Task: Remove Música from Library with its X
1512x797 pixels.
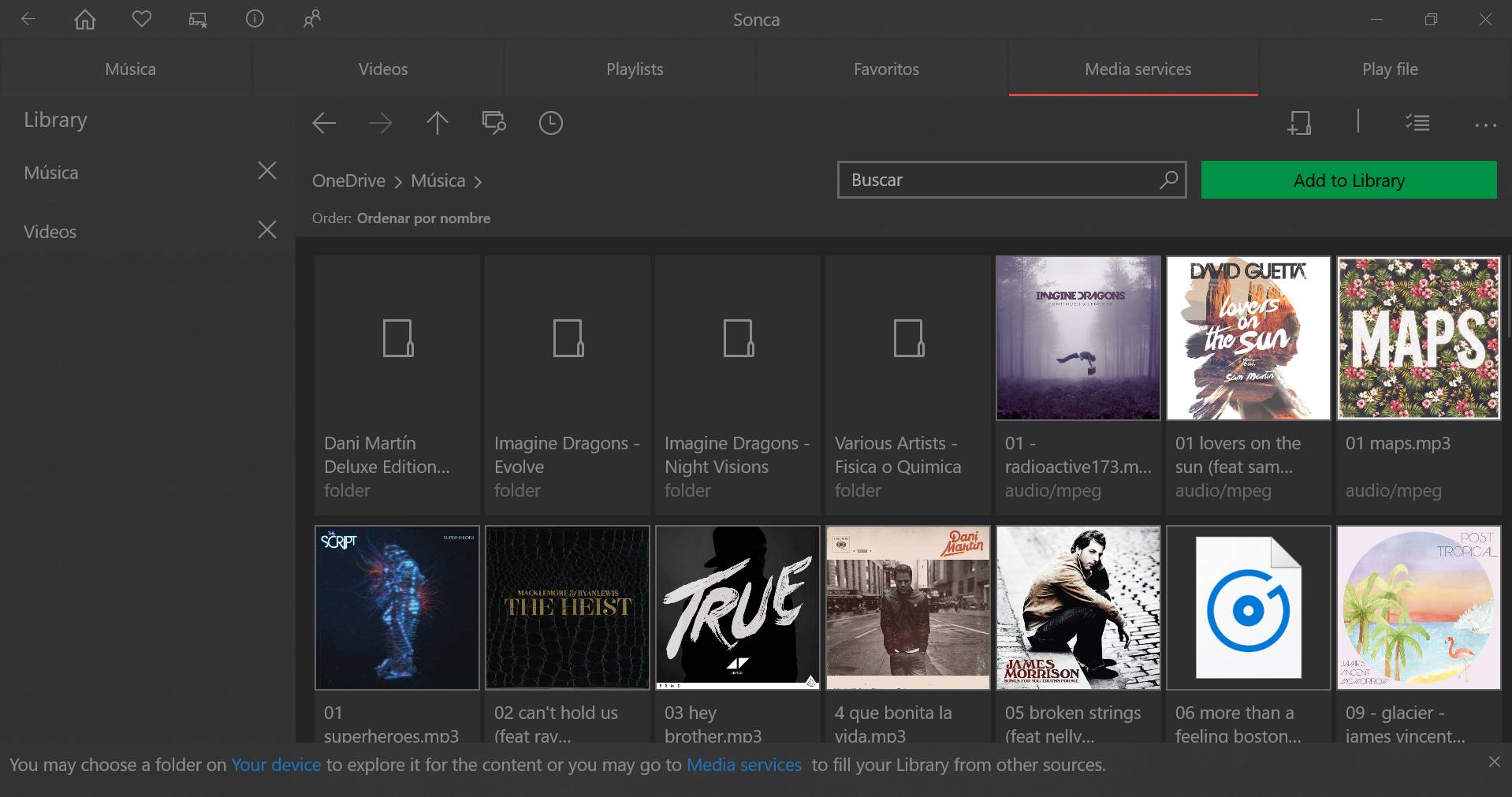Action: coord(267,171)
